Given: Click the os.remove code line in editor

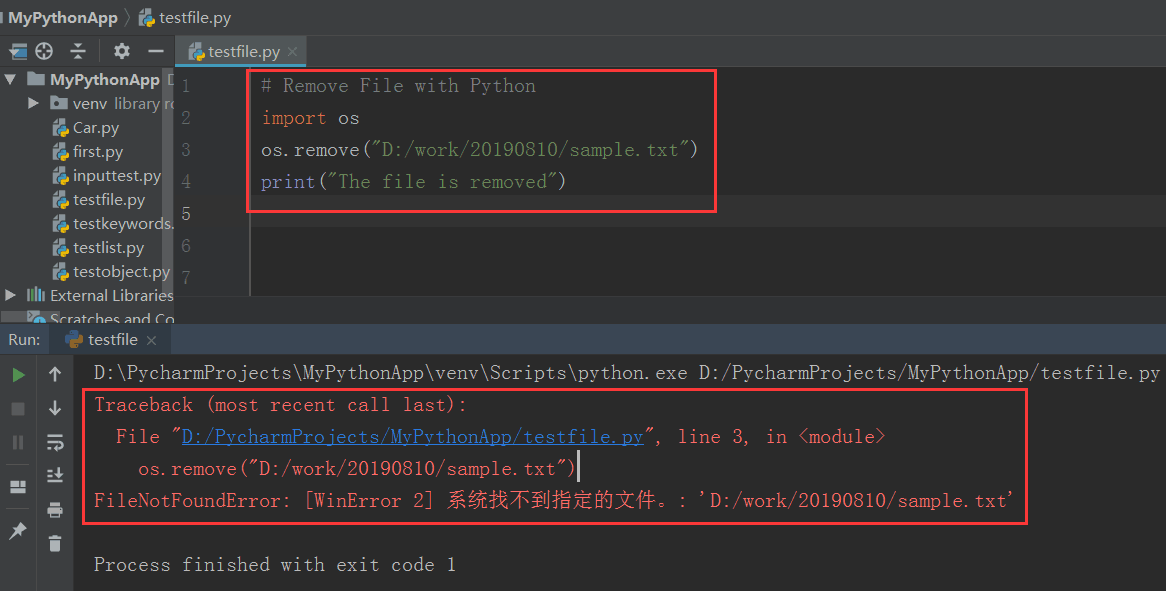Looking at the screenshot, I should 480,149.
